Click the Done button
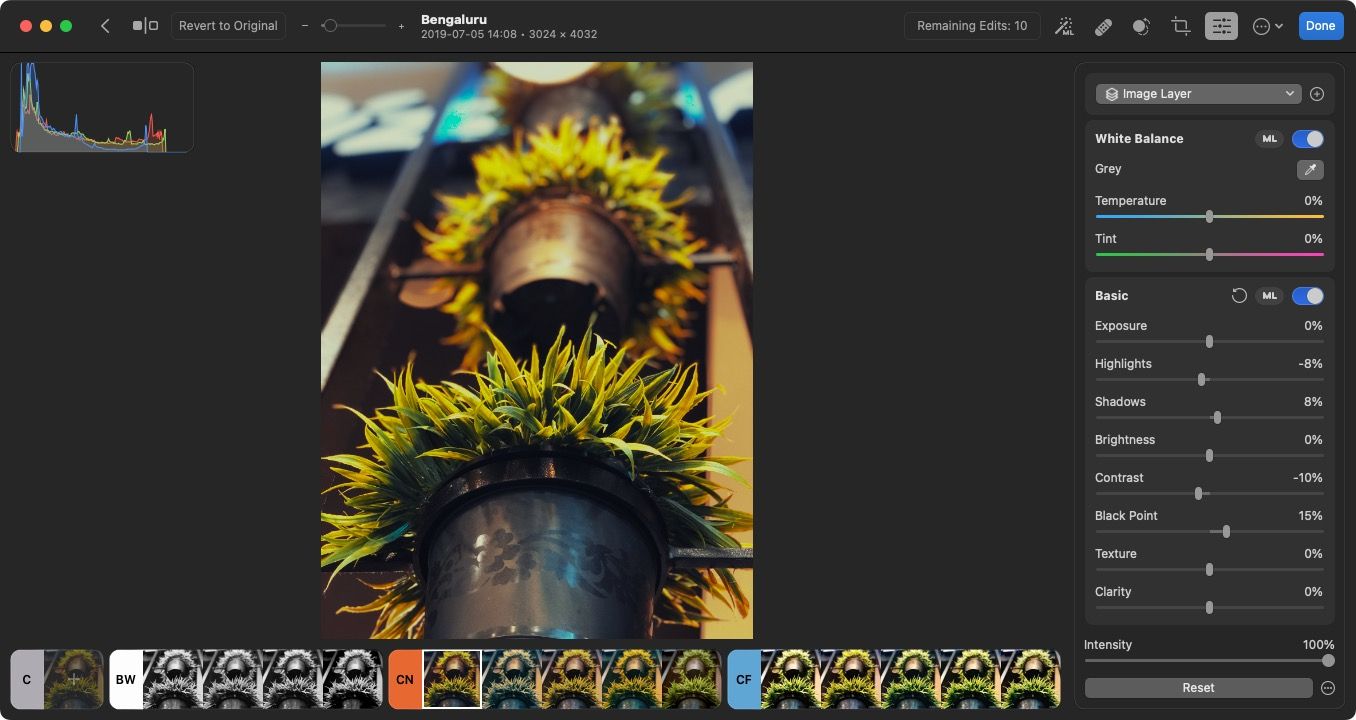This screenshot has width=1356, height=720. 1320,25
